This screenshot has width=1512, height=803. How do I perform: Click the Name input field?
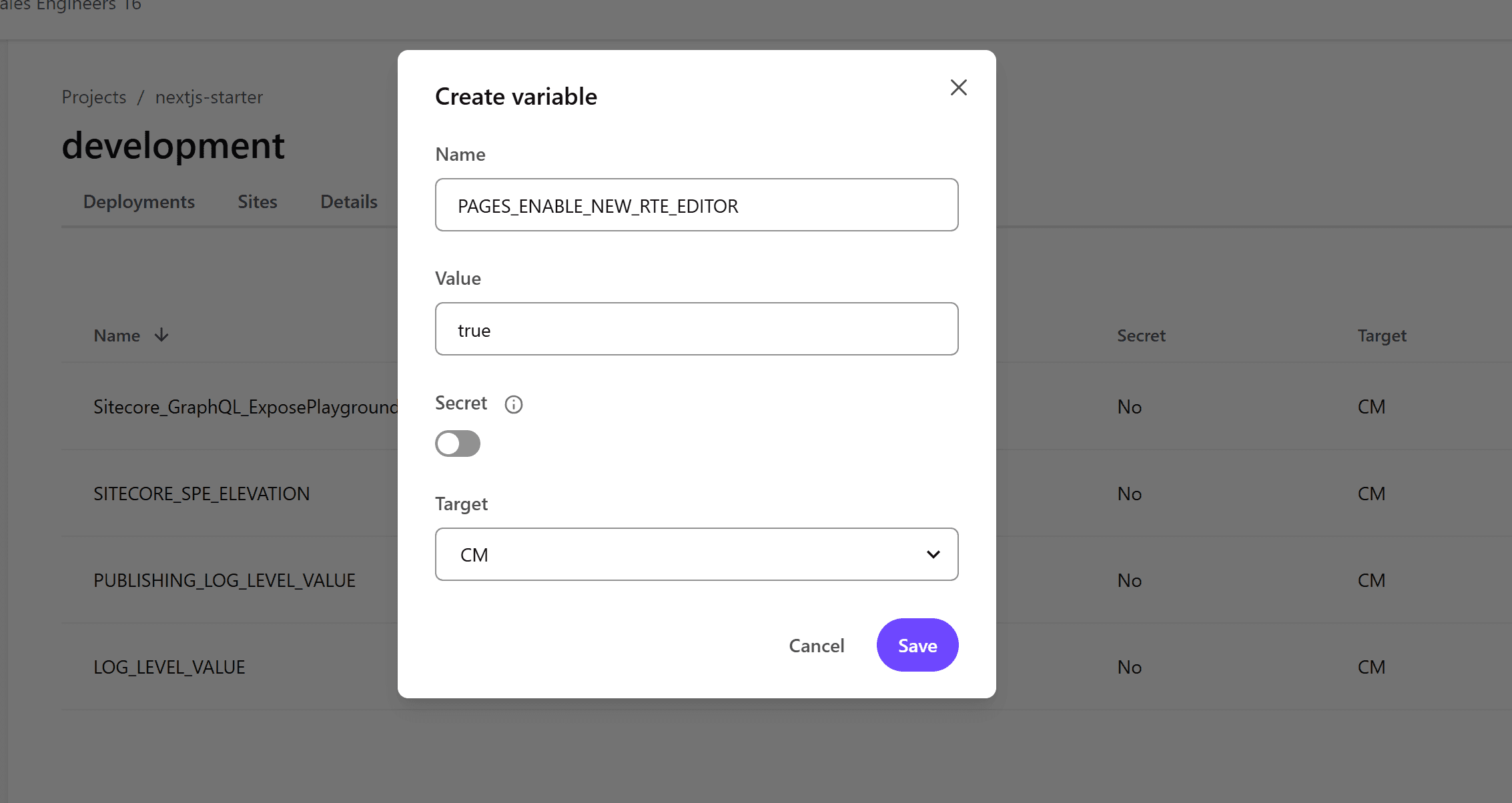pos(696,205)
